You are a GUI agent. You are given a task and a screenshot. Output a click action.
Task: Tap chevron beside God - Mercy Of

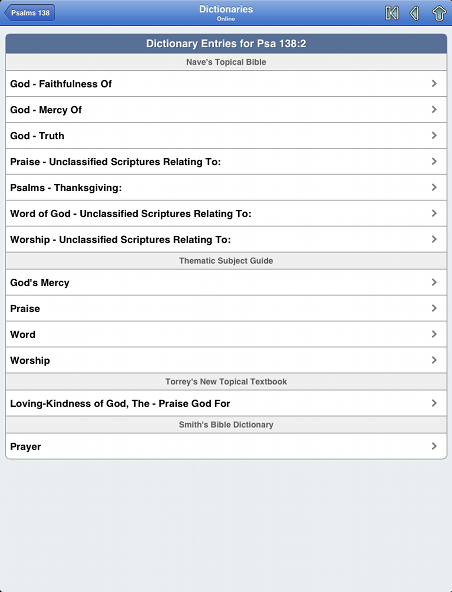point(434,109)
